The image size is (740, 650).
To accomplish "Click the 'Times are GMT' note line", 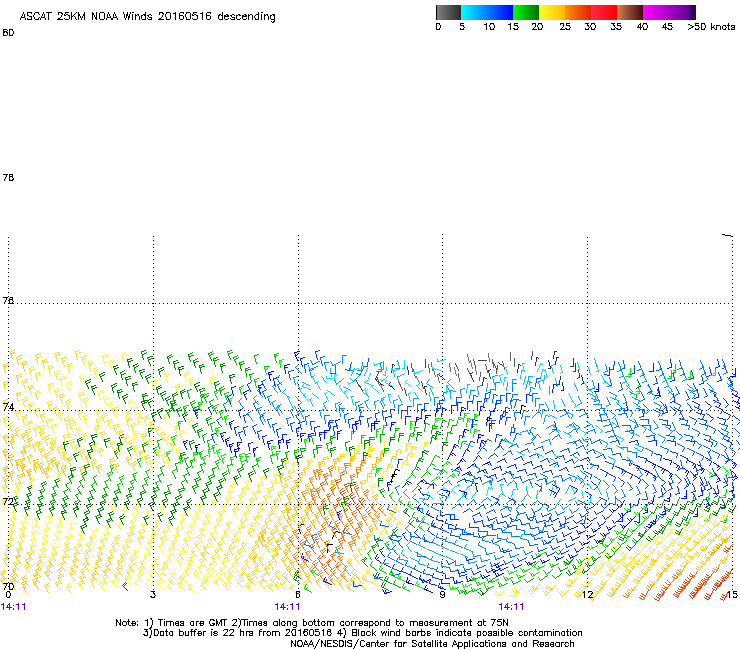I will click(312, 623).
